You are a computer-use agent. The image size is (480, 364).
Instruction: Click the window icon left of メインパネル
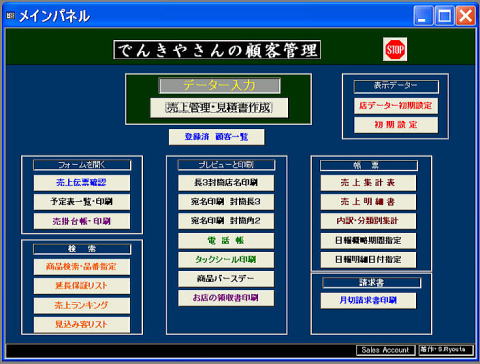coord(11,15)
